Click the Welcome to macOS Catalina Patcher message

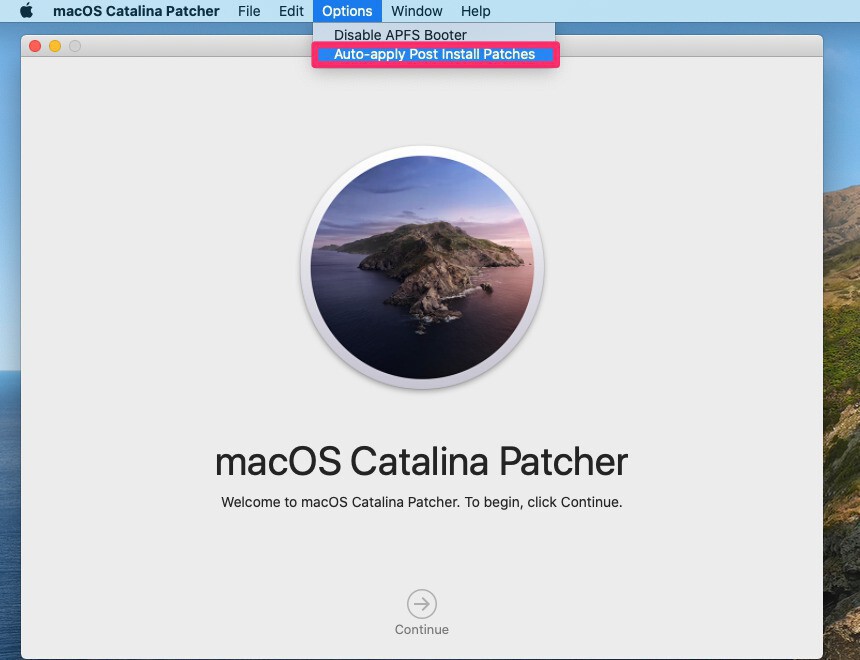(422, 502)
